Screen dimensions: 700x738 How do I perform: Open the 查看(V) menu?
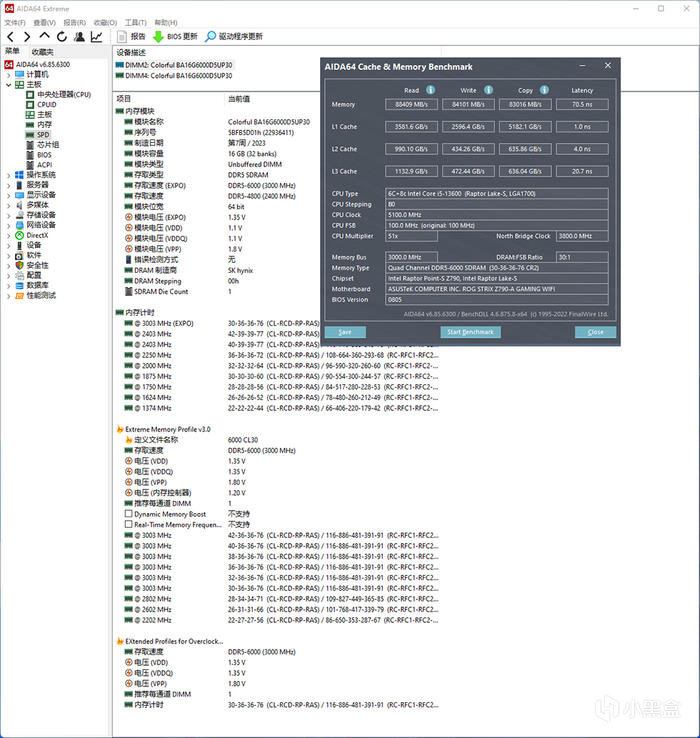click(45, 23)
